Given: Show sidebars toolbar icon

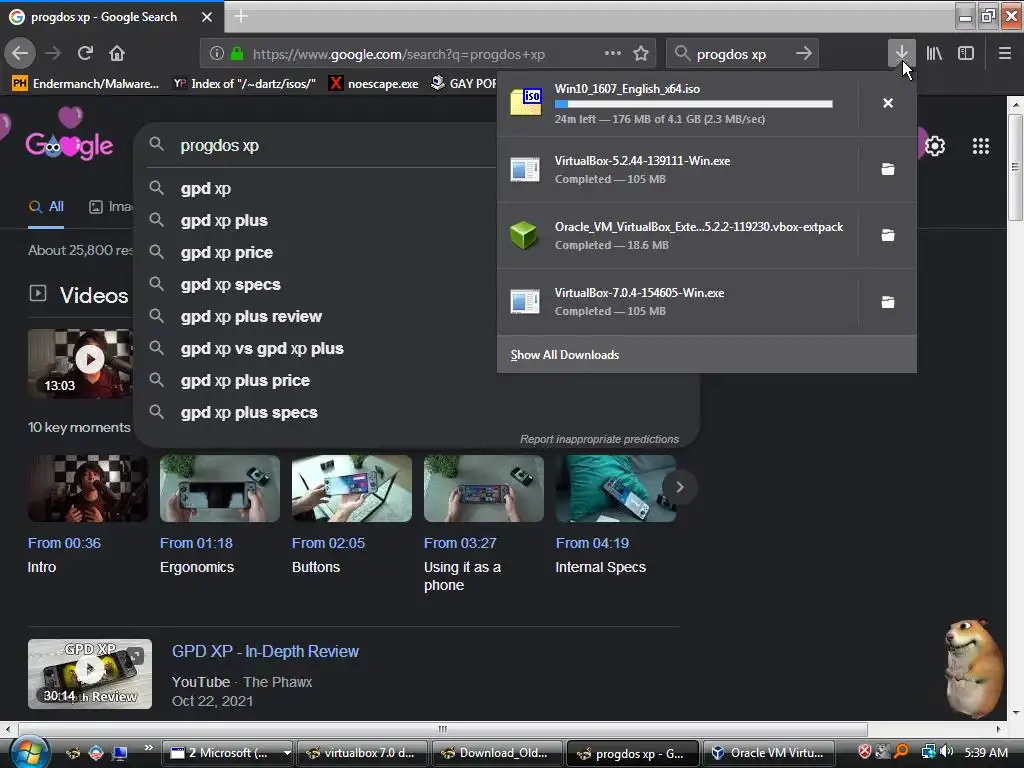Looking at the screenshot, I should coord(966,54).
